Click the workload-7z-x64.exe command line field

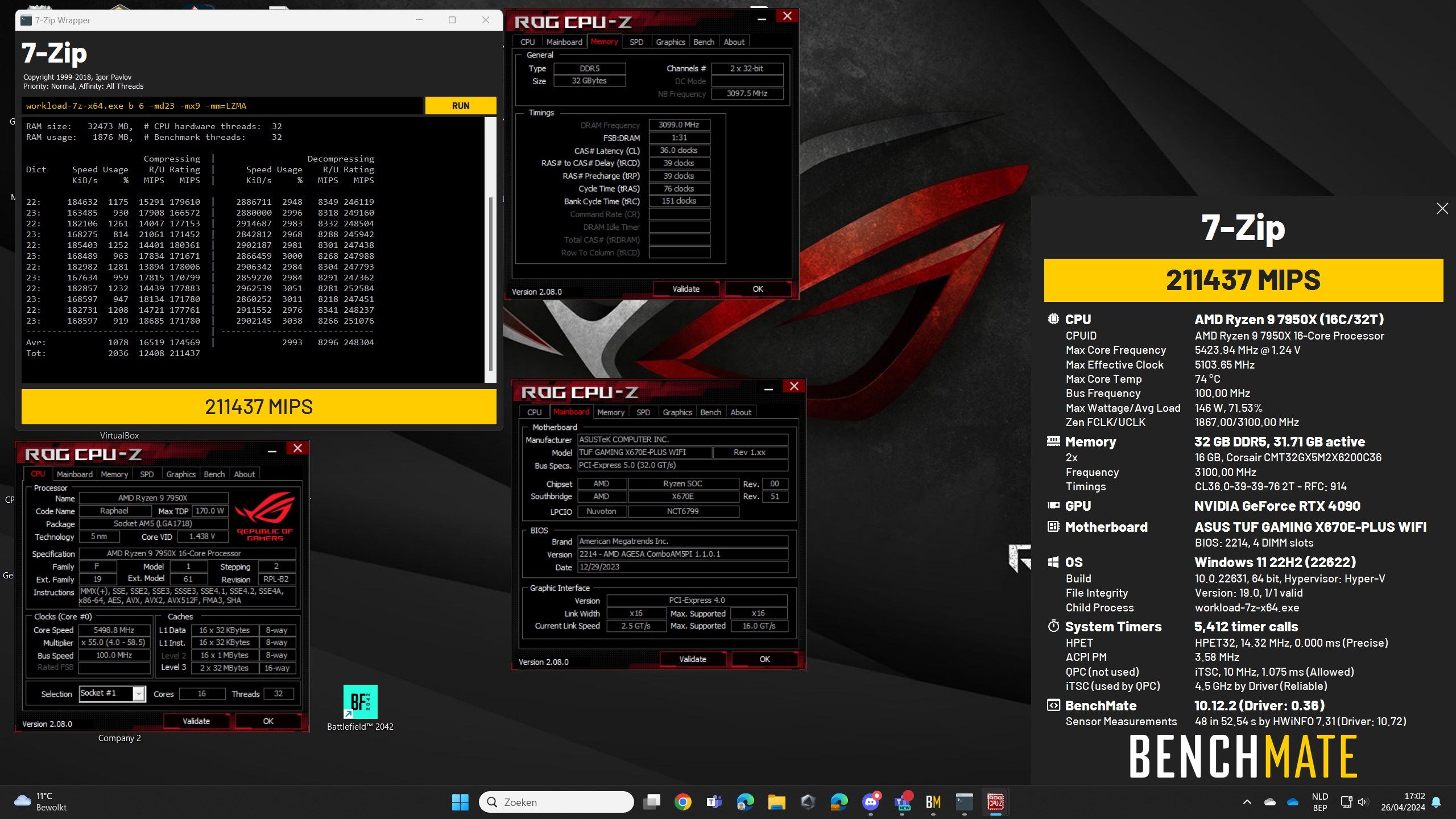222,106
